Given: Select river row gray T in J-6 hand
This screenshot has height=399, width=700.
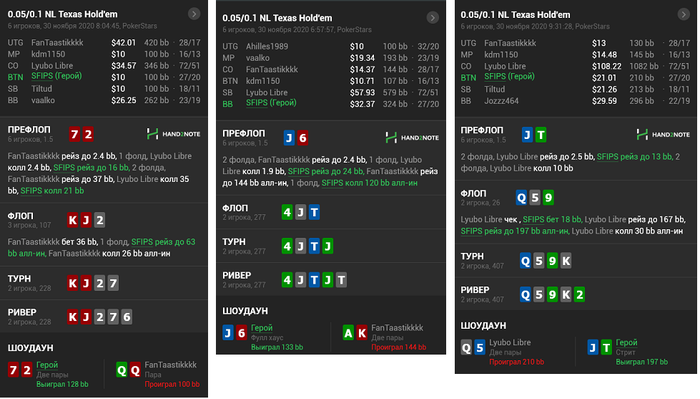Looking at the screenshot, I should click(x=341, y=280).
